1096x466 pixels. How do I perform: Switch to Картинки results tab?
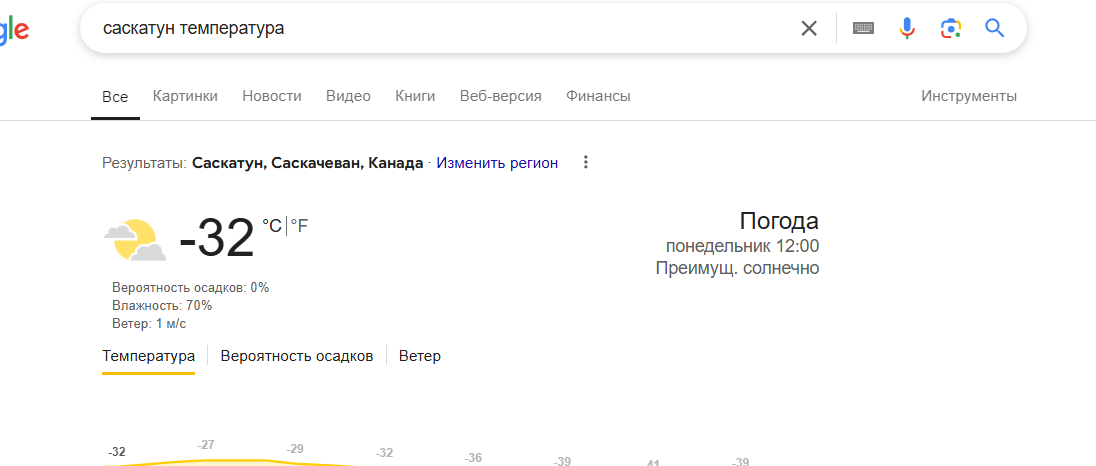coord(185,96)
